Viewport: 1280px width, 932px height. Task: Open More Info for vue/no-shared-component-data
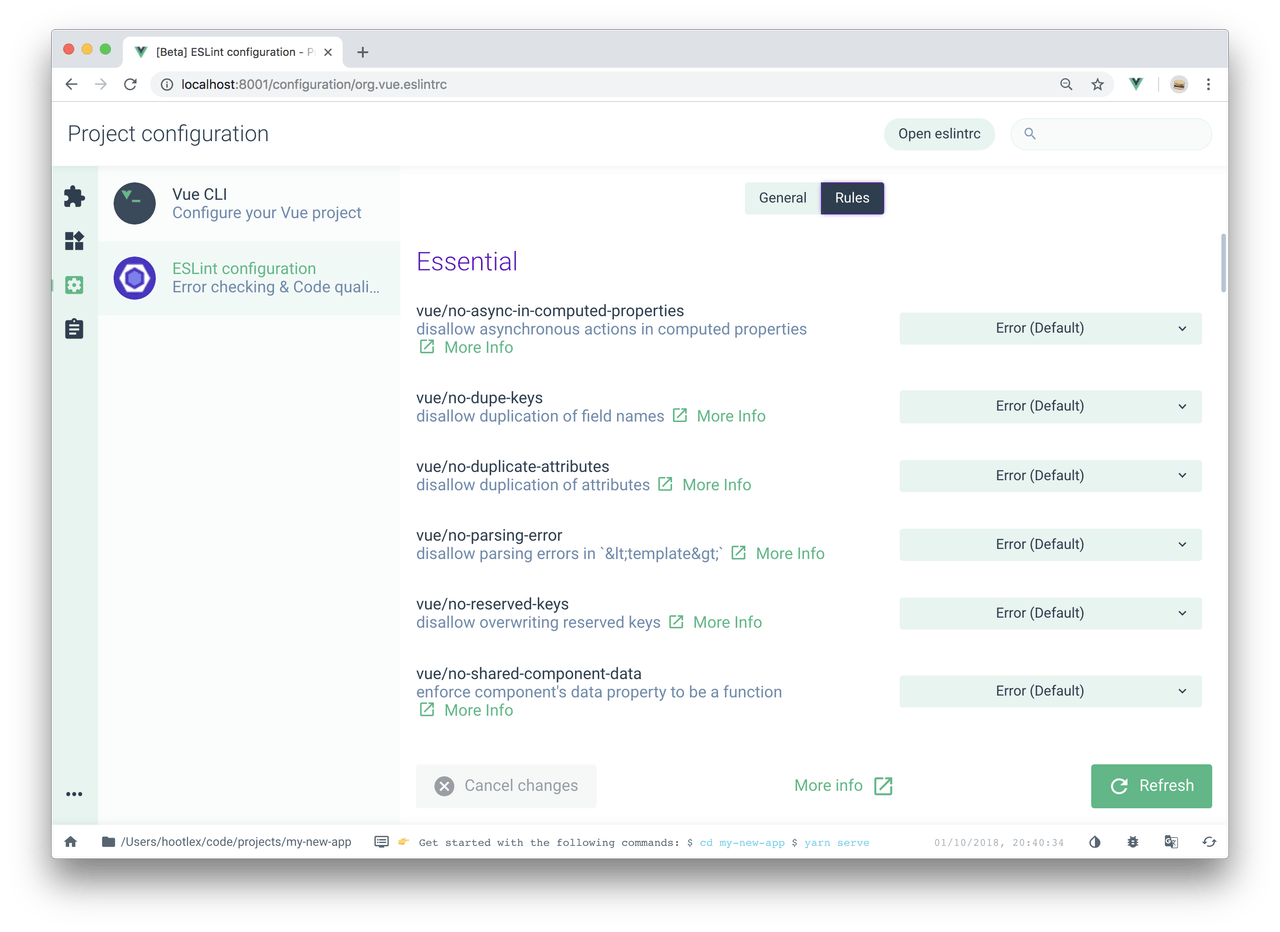click(466, 710)
